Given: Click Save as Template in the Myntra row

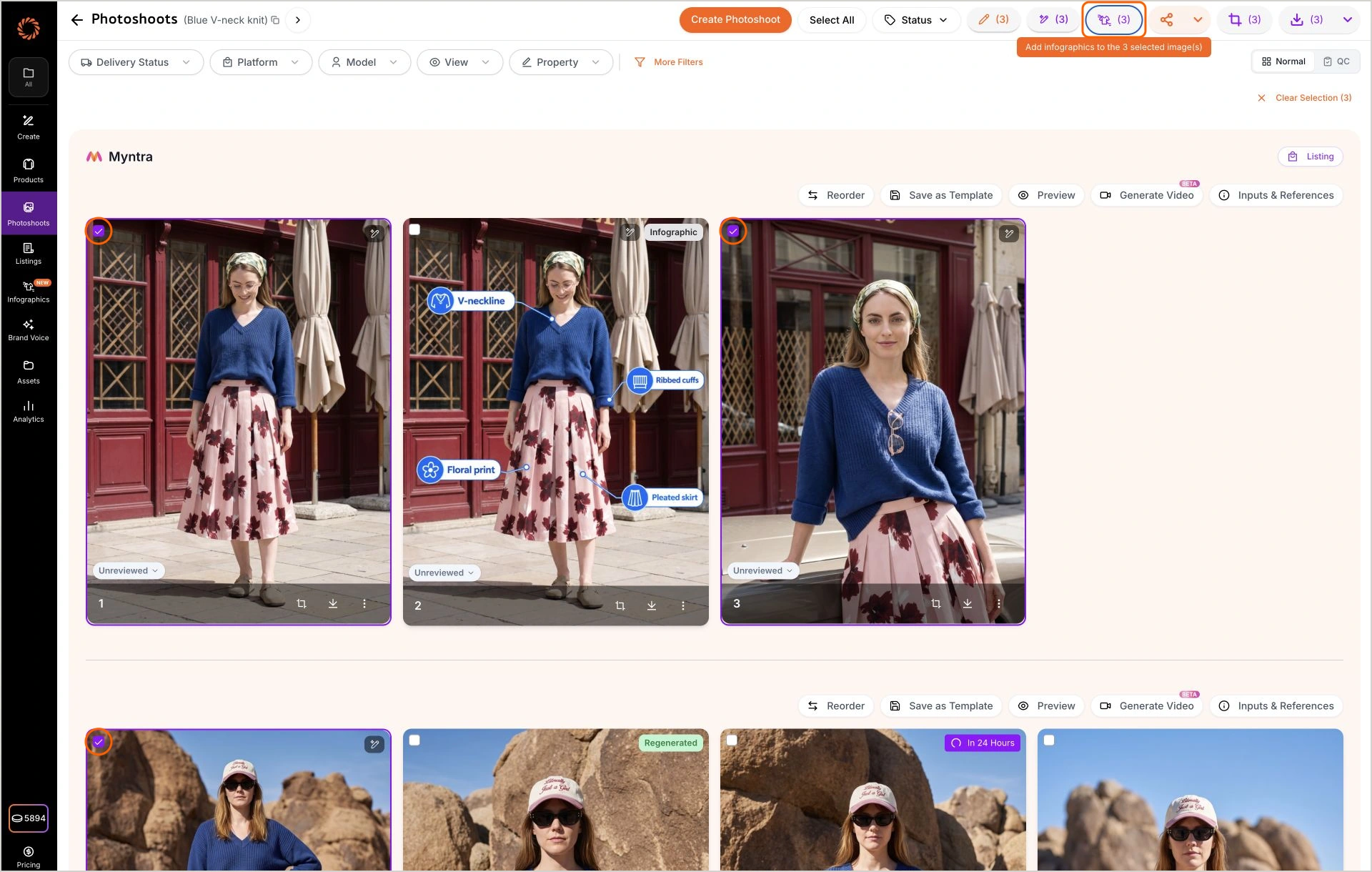Looking at the screenshot, I should pos(941,195).
